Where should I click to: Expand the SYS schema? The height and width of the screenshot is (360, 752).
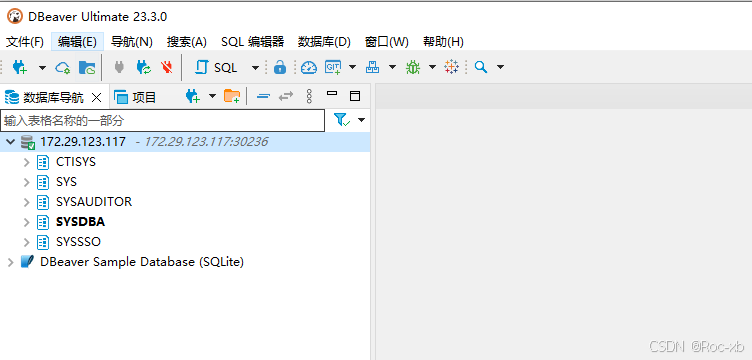(27, 182)
